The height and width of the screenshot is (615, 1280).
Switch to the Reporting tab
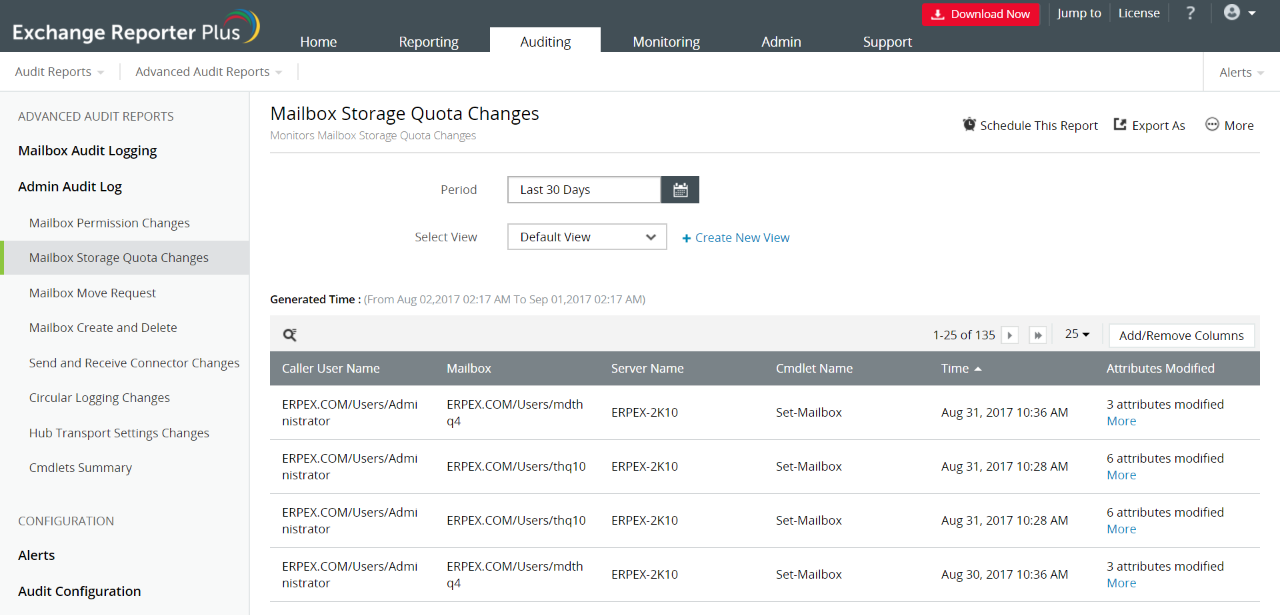(428, 42)
